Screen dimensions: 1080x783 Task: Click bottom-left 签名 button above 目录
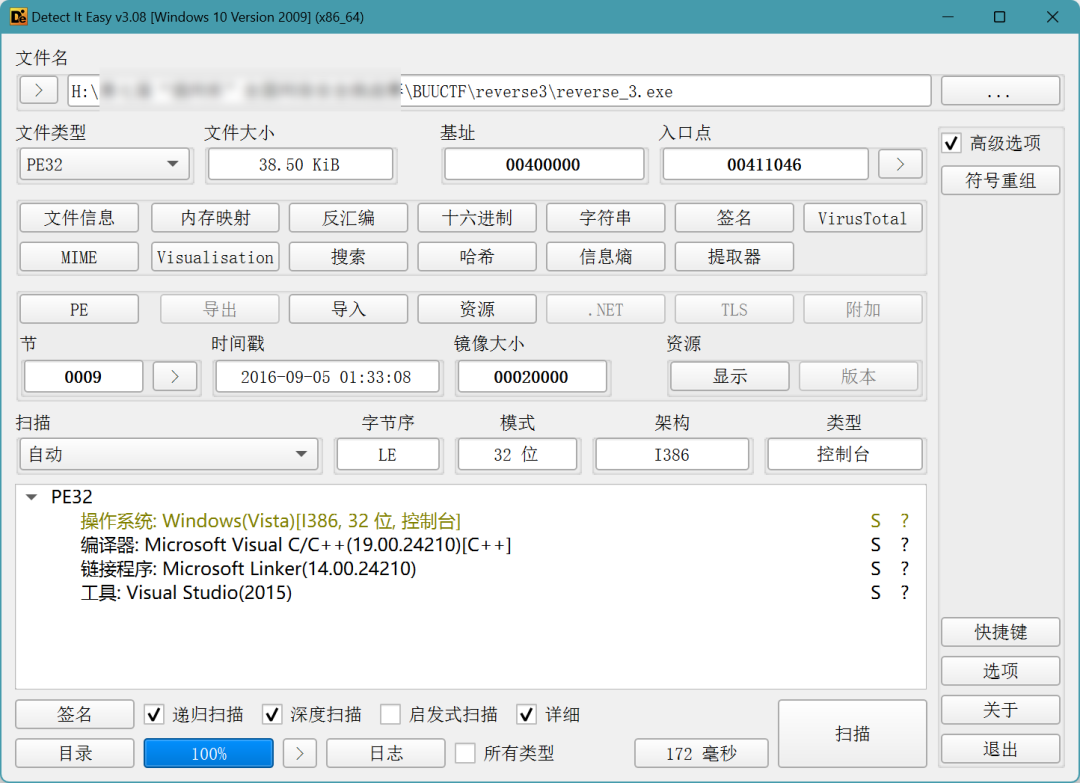point(74,714)
